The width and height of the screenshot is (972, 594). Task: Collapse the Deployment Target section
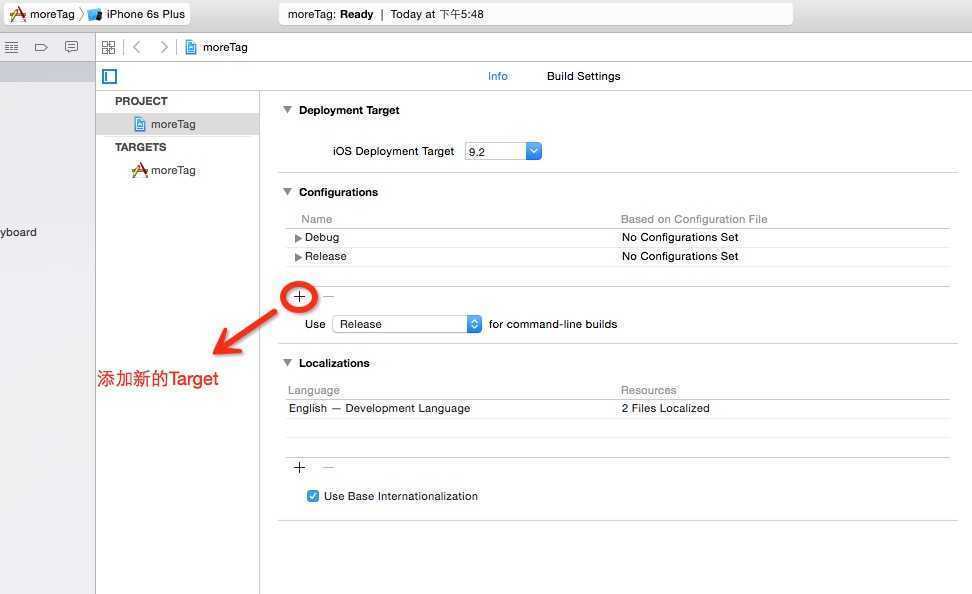pyautogui.click(x=287, y=110)
